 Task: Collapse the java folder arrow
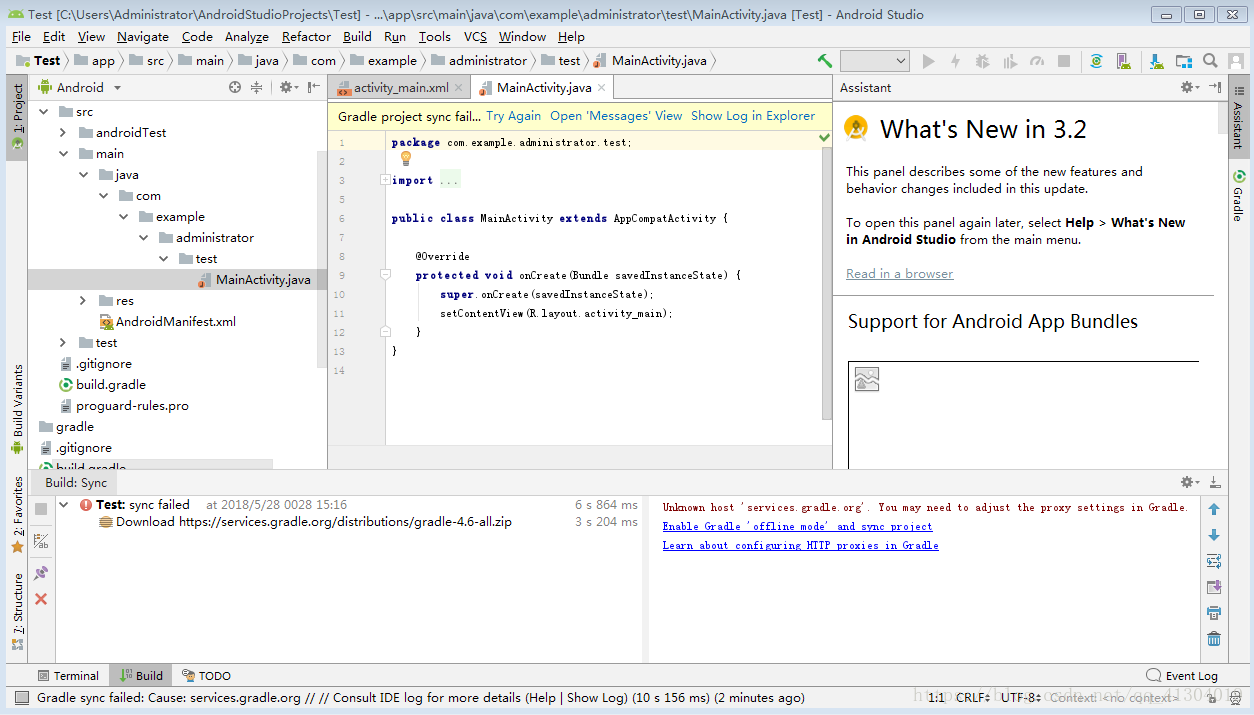[x=83, y=174]
